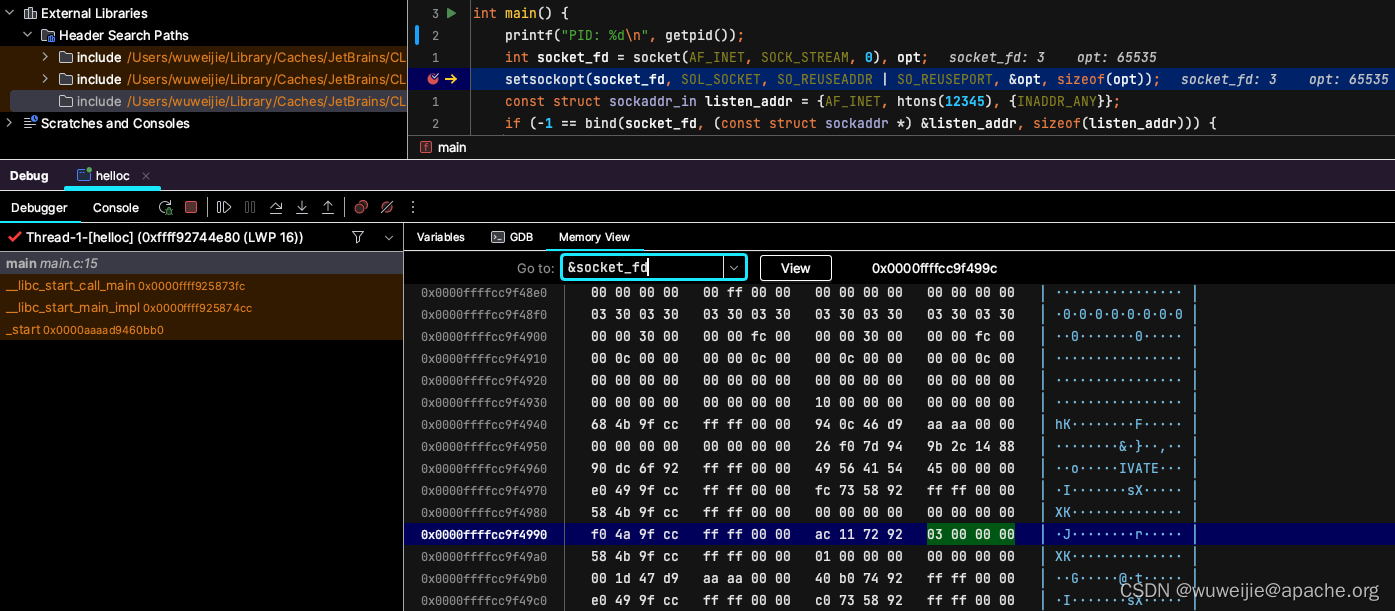This screenshot has width=1395, height=611.
Task: Expand Scratches and Consoles
Action: 10,123
